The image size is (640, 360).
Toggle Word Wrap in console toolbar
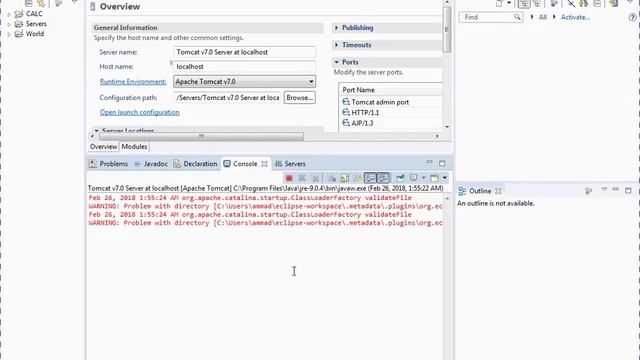point(358,178)
